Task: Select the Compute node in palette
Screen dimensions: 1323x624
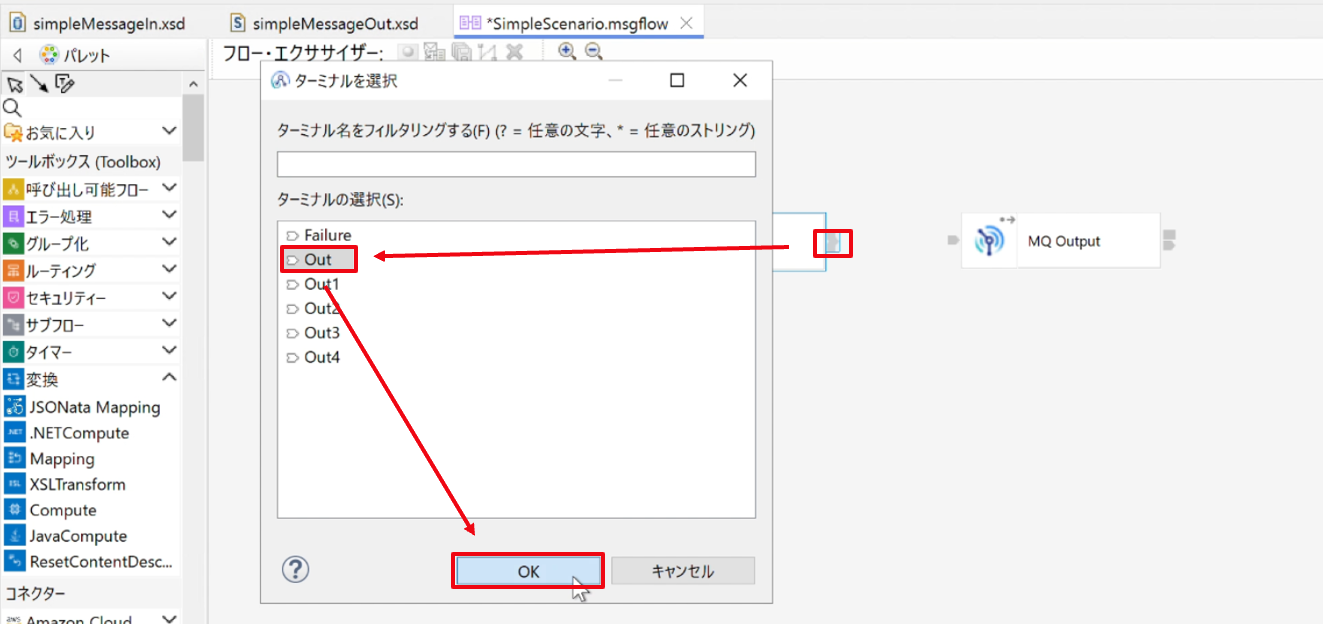Action: (51, 510)
